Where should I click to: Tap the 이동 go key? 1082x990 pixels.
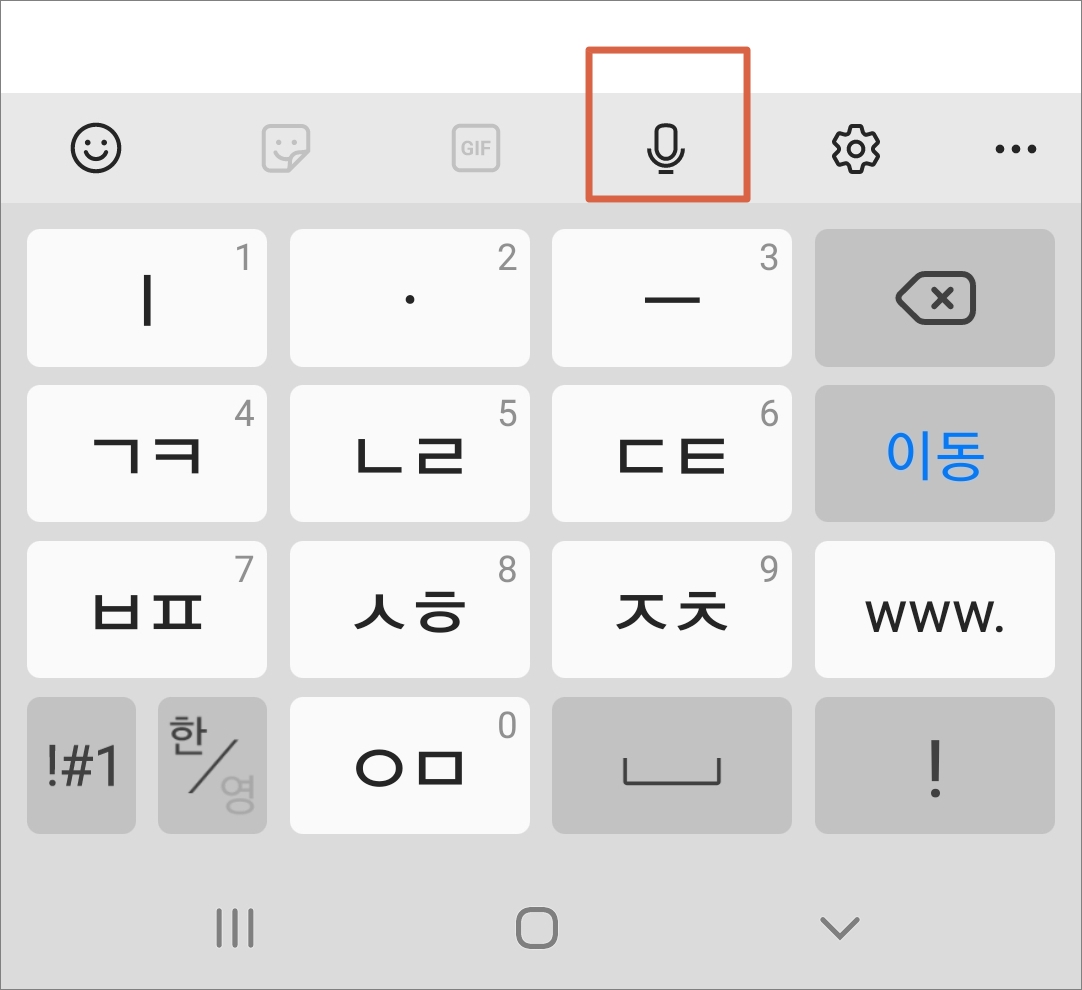coord(934,453)
